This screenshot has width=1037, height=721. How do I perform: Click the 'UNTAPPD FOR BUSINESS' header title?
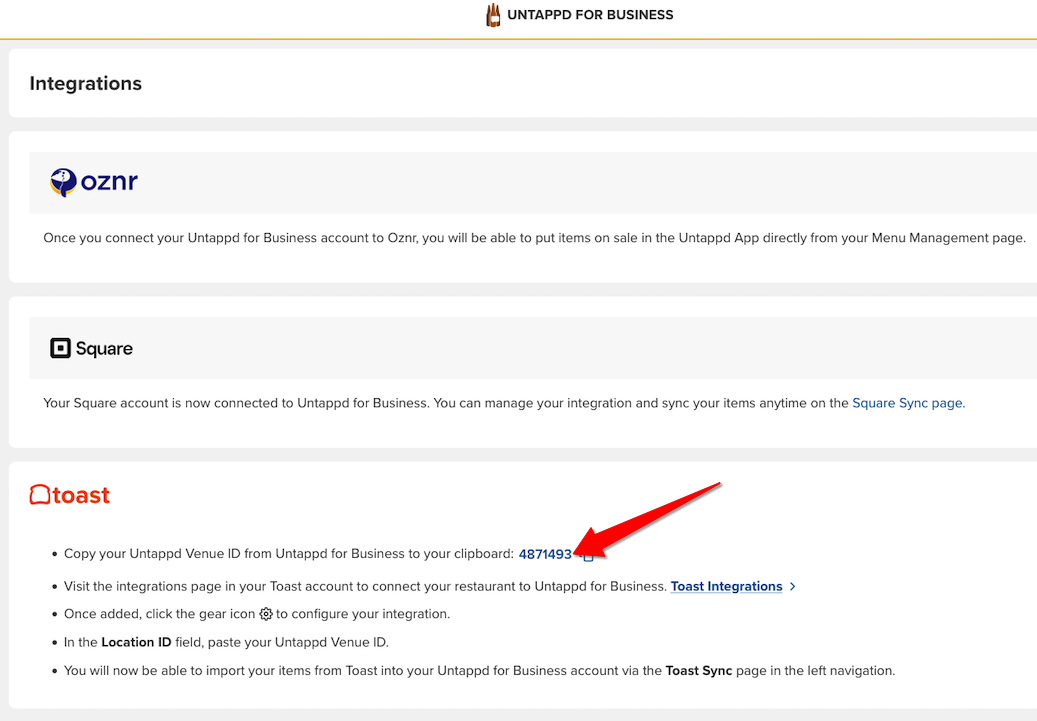coord(590,15)
